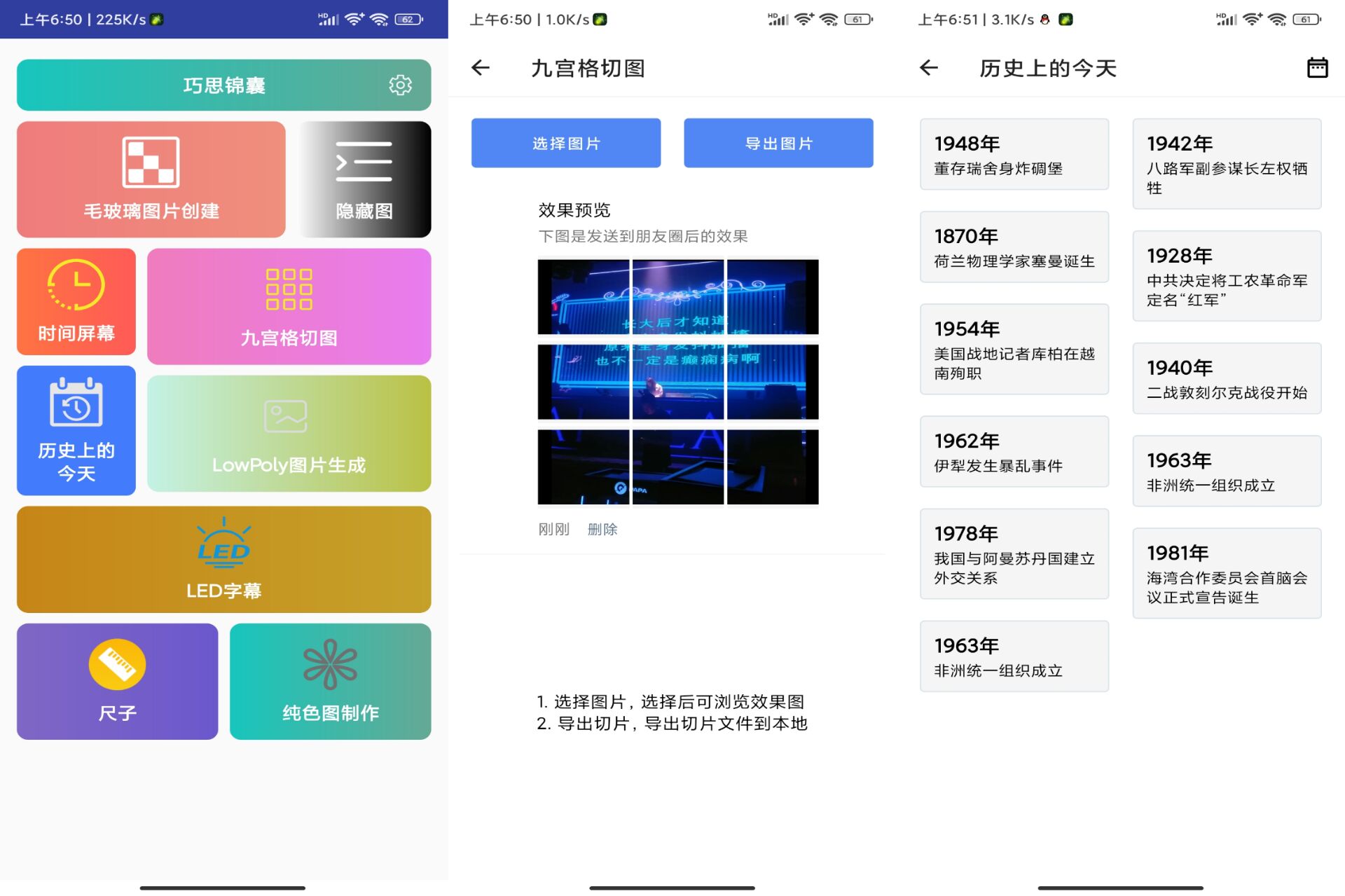The width and height of the screenshot is (1345, 896).
Task: Open 历史上的今天 calendar tile
Action: [76, 430]
